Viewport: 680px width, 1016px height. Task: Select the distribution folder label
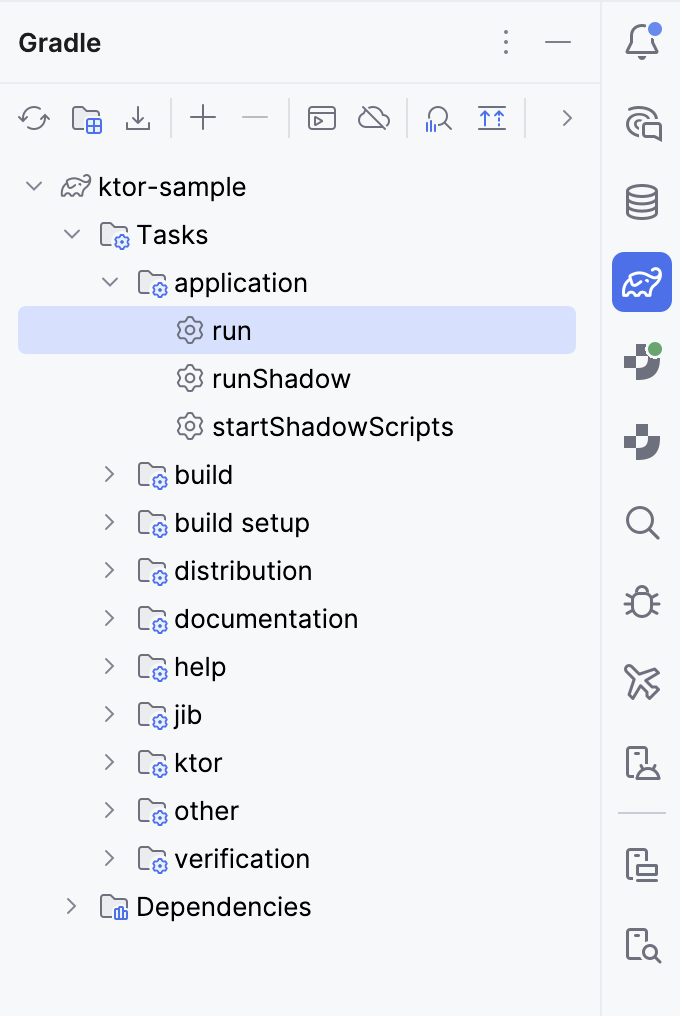[243, 571]
